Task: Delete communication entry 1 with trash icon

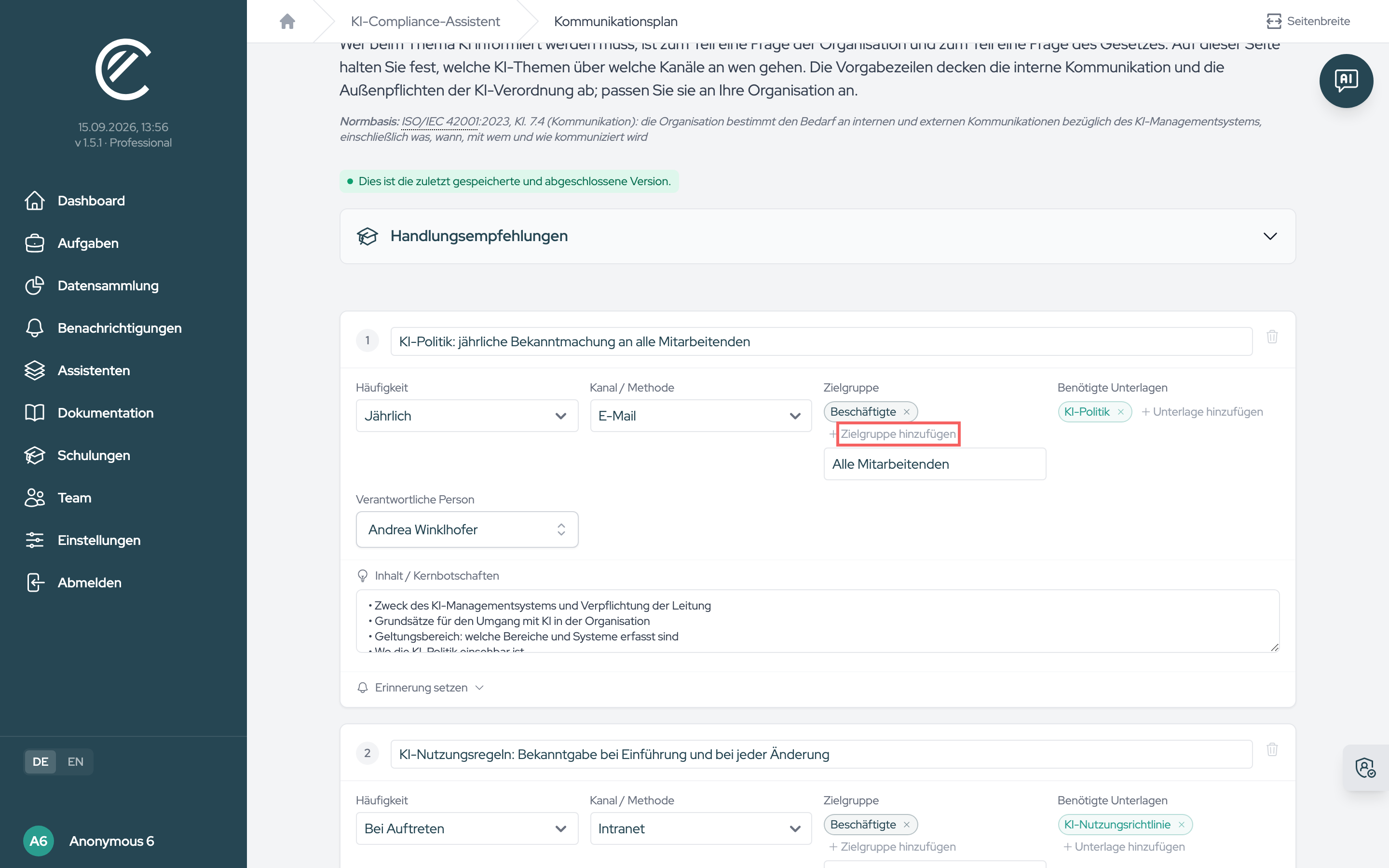Action: pos(1272,337)
